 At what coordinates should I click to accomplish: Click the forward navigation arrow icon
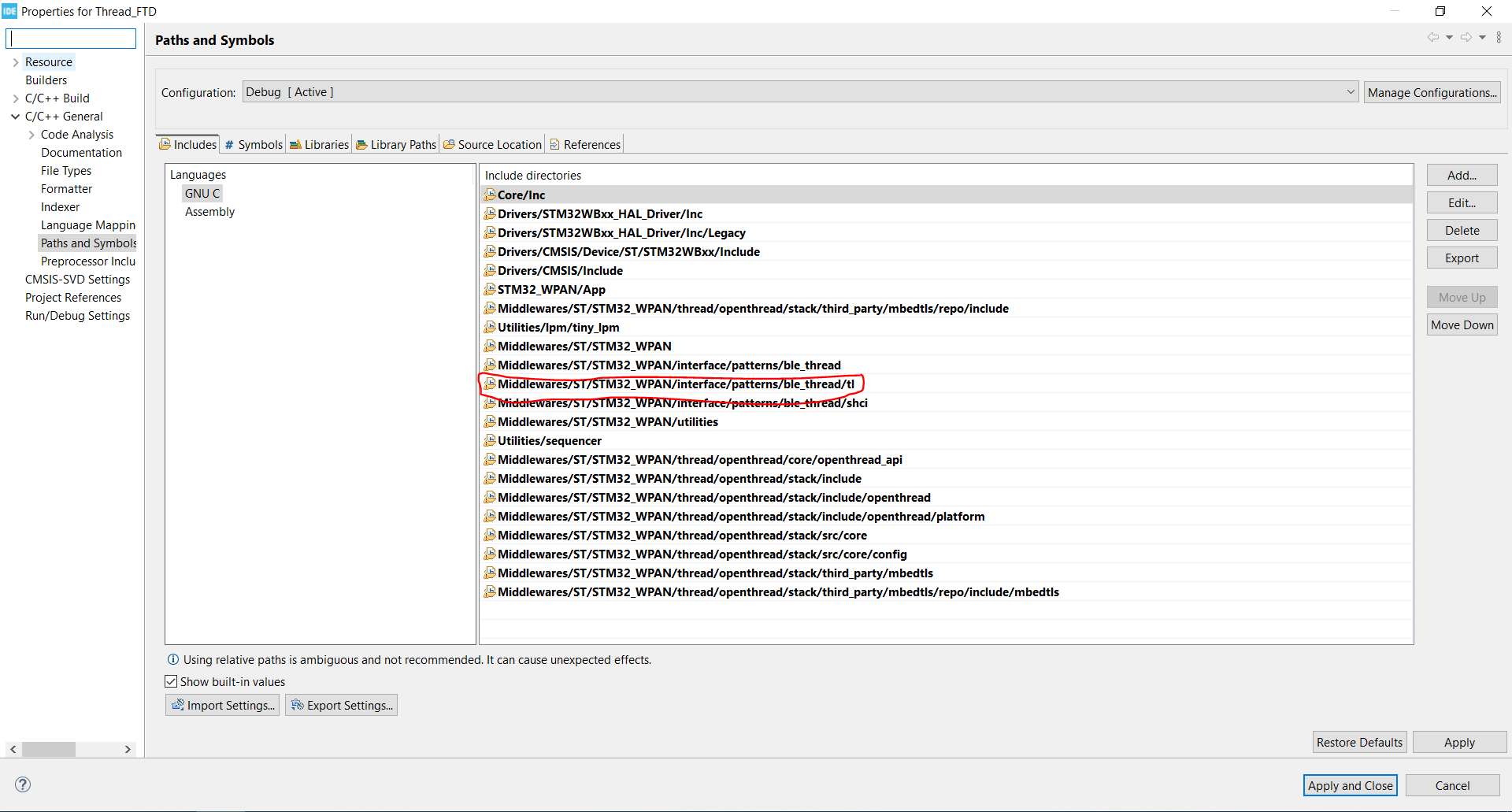pos(1466,37)
